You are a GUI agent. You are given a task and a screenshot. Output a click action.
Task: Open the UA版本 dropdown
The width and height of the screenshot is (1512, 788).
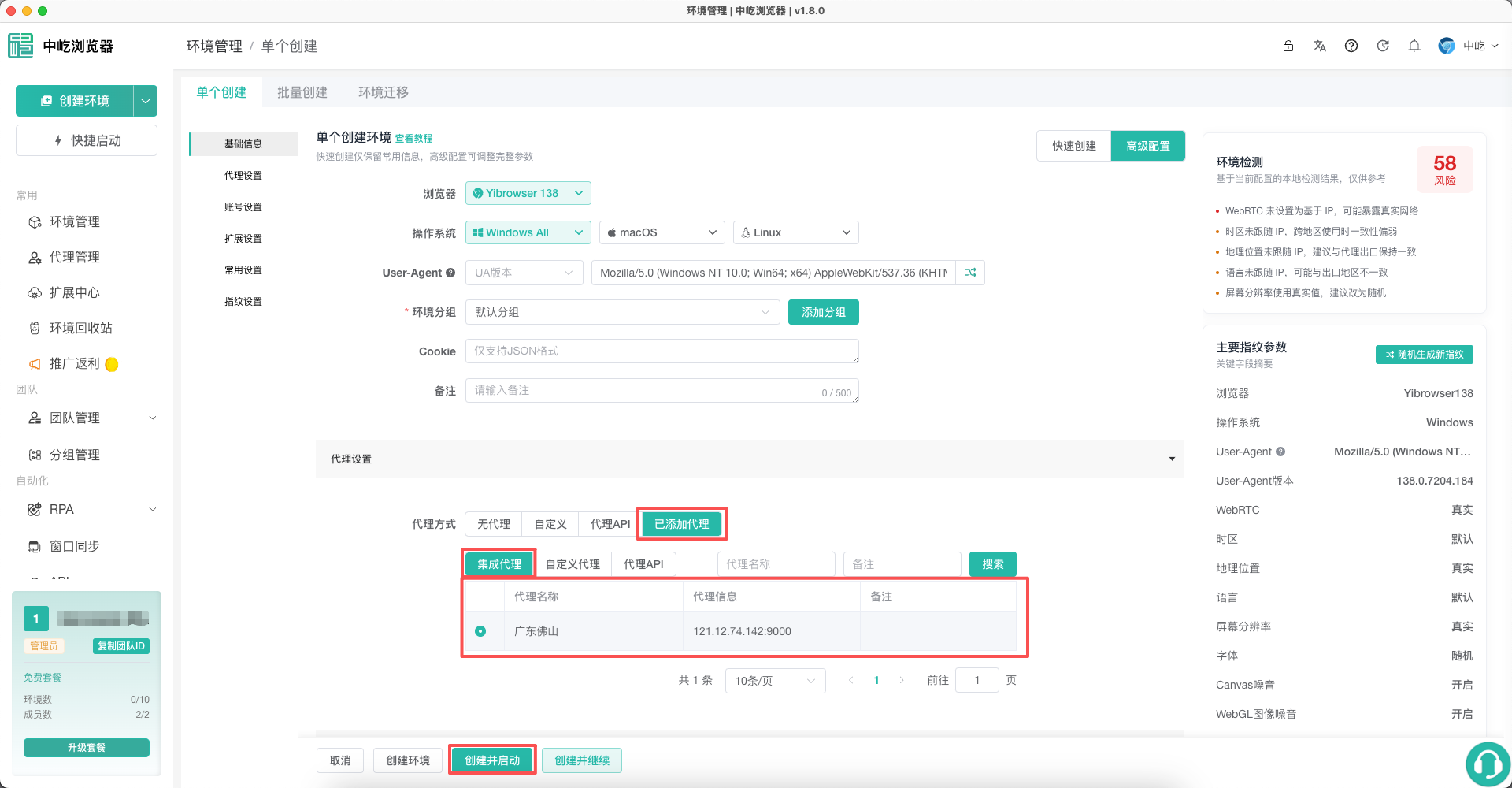[x=524, y=273]
